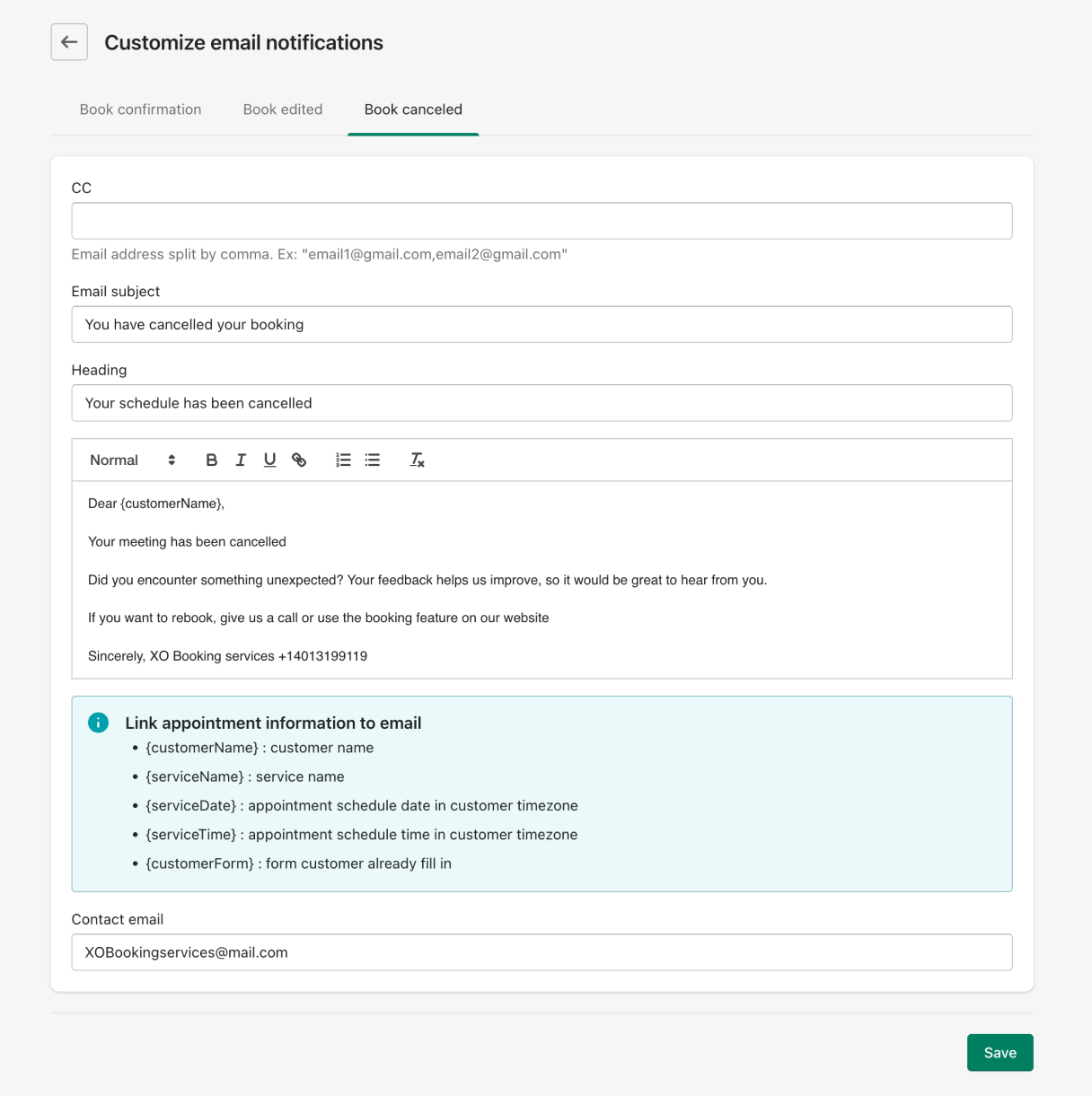
Task: Save the email notification settings
Action: (1000, 1053)
